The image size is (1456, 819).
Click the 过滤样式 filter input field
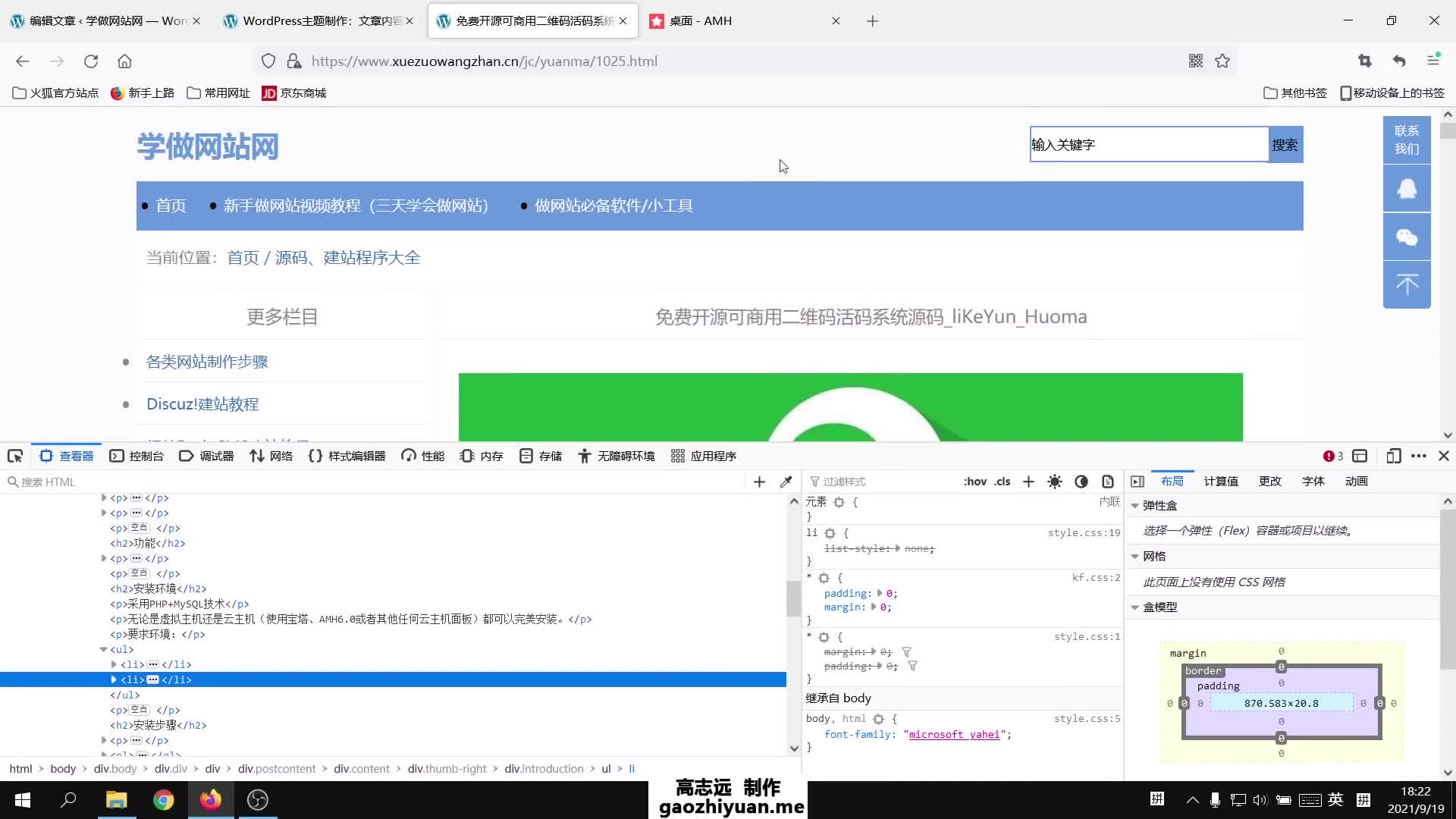click(x=872, y=481)
